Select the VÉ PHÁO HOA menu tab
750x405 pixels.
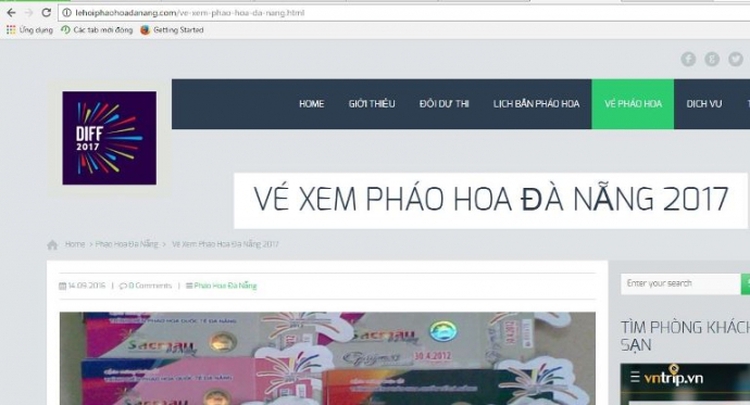pyautogui.click(x=633, y=104)
